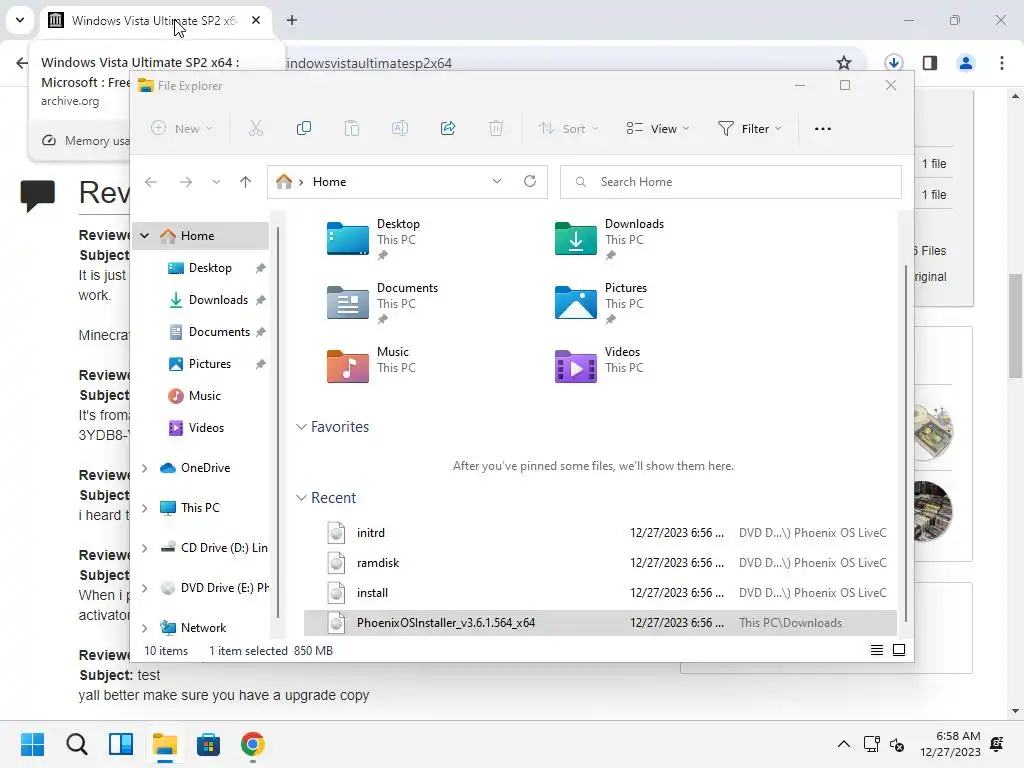Click the Rename icon in File Explorer toolbar
1024x768 pixels.
point(400,129)
